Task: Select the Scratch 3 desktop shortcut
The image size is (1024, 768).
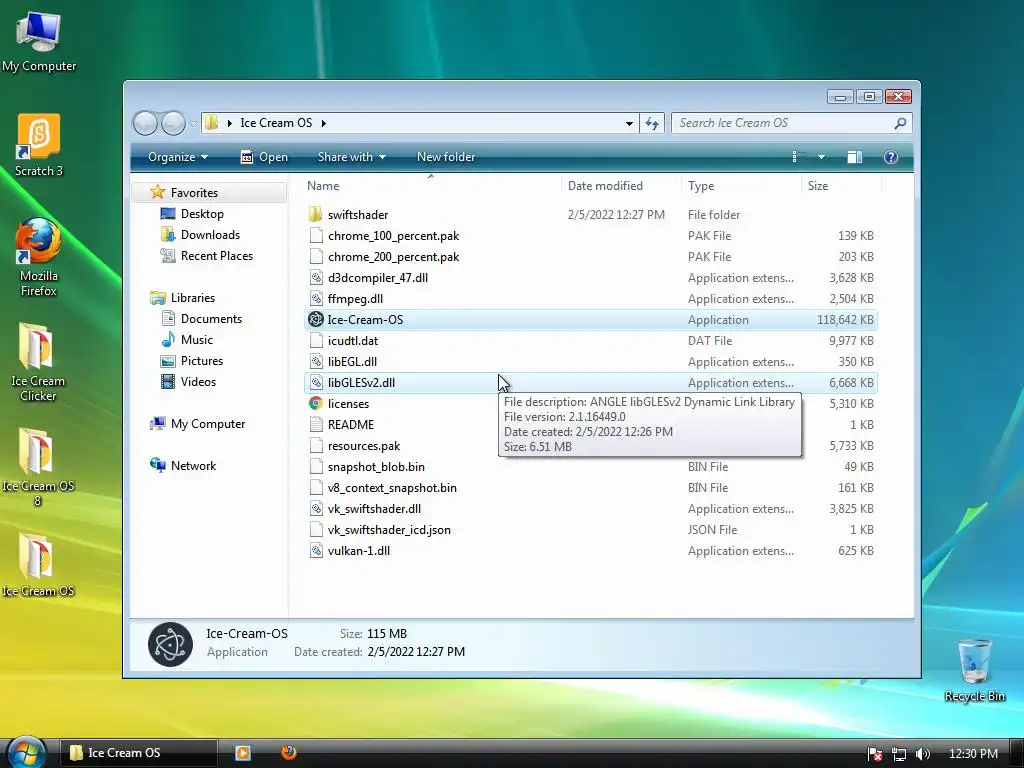Action: click(x=39, y=145)
